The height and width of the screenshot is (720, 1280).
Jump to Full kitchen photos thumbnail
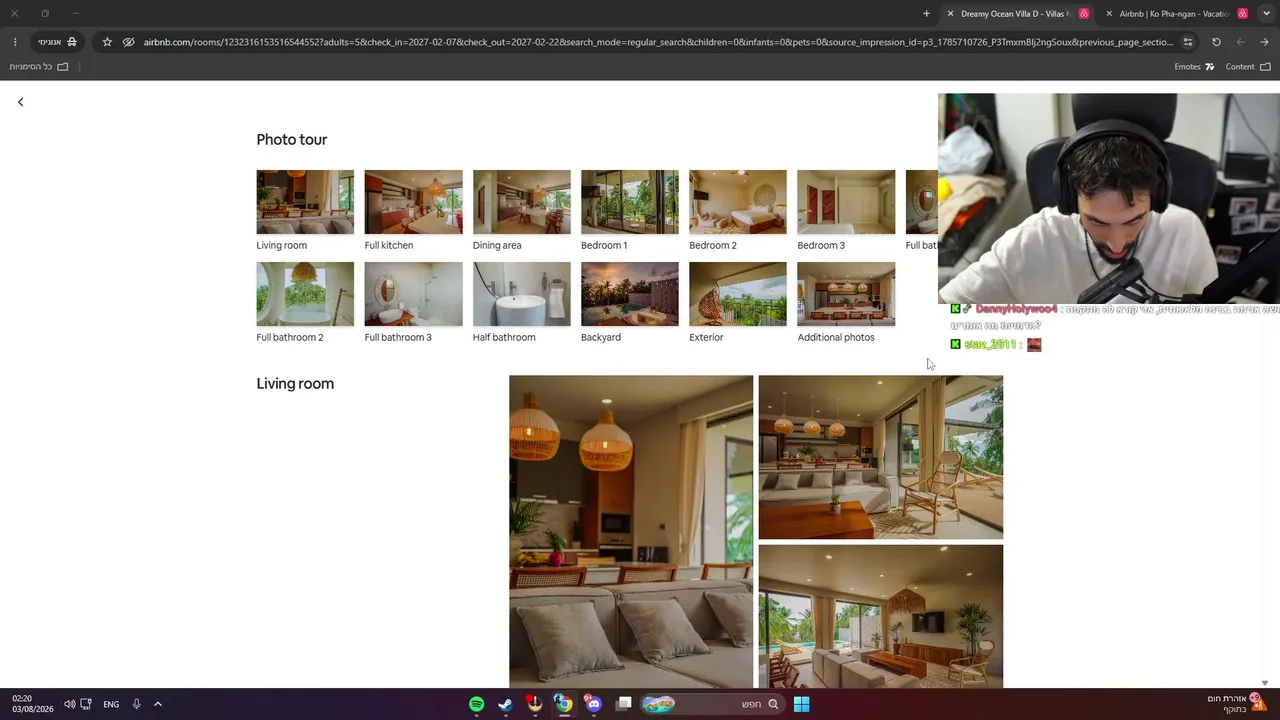413,202
